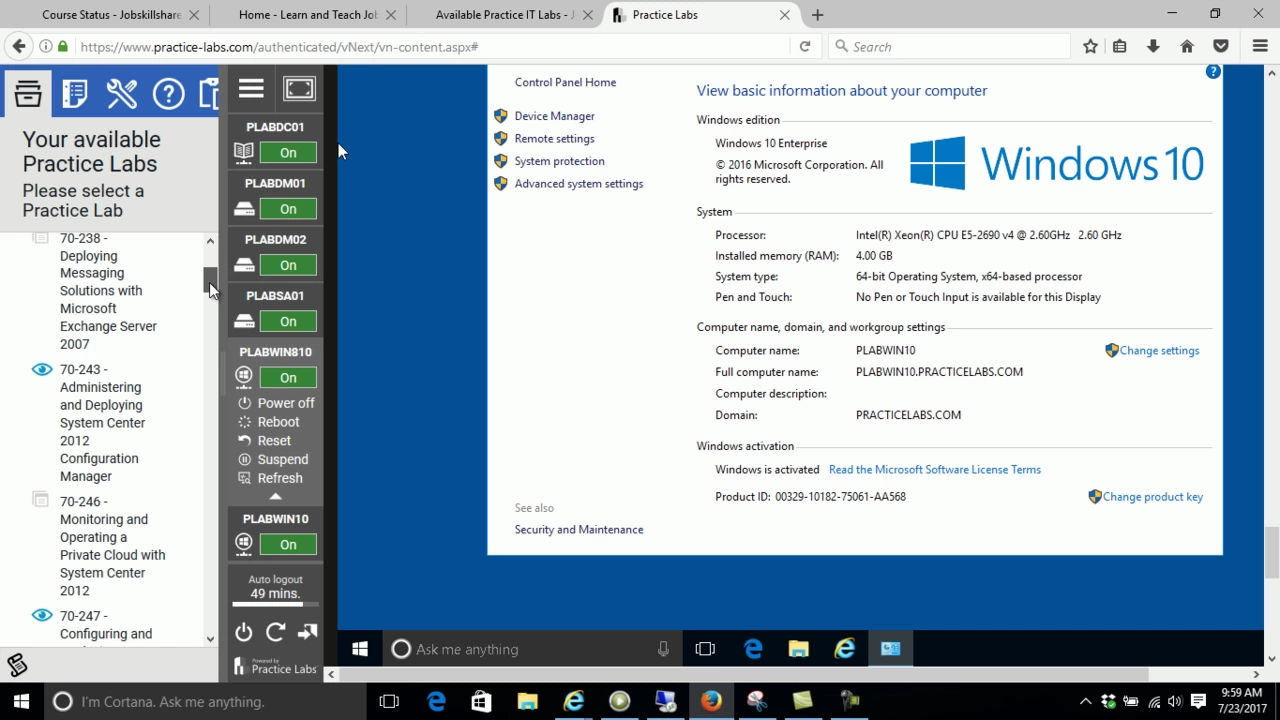Toggle the PLABDM02 On power switch
The height and width of the screenshot is (720, 1280).
pos(288,265)
